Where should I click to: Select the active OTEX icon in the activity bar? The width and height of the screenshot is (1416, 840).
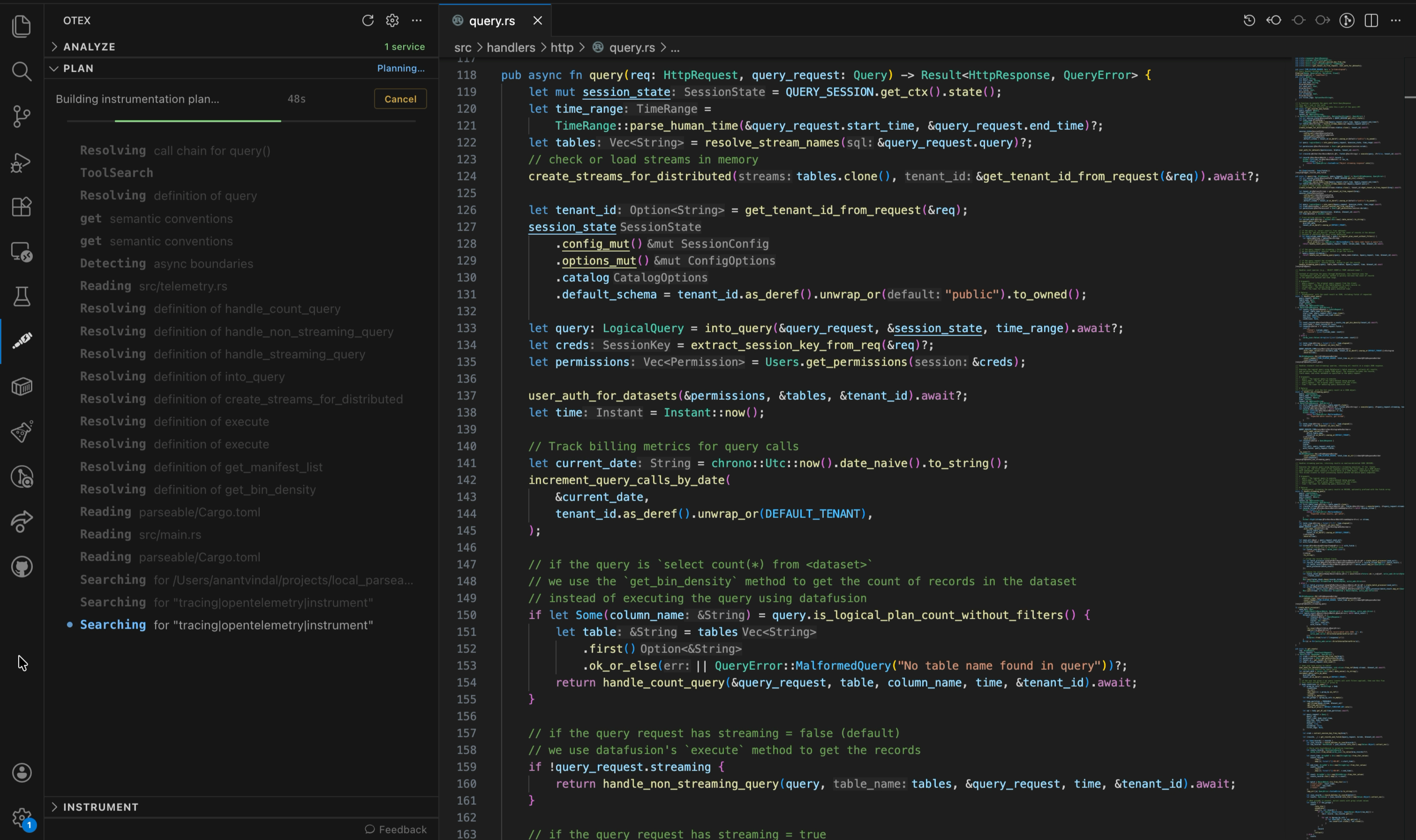[22, 341]
